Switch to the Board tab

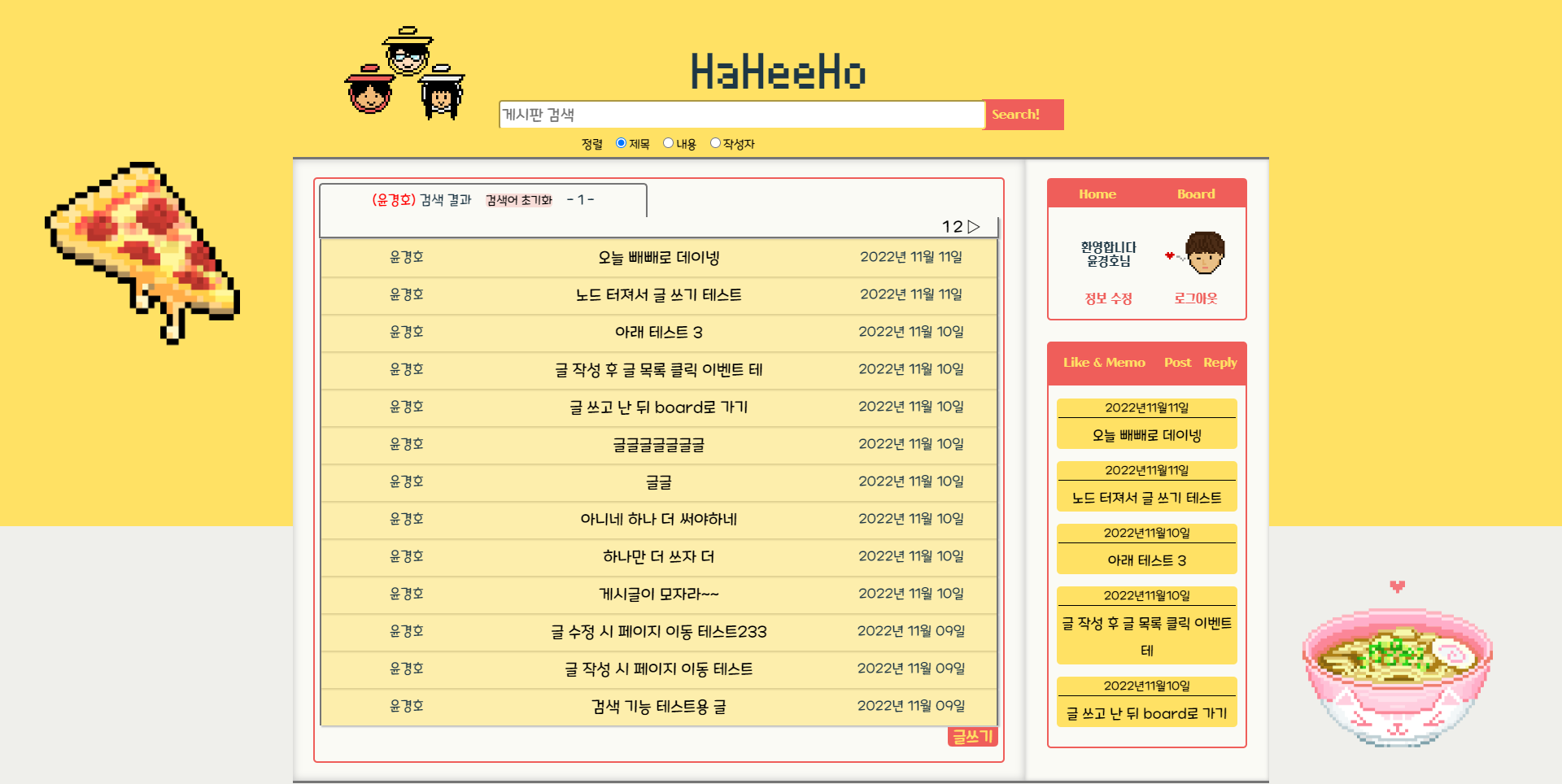[x=1196, y=194]
